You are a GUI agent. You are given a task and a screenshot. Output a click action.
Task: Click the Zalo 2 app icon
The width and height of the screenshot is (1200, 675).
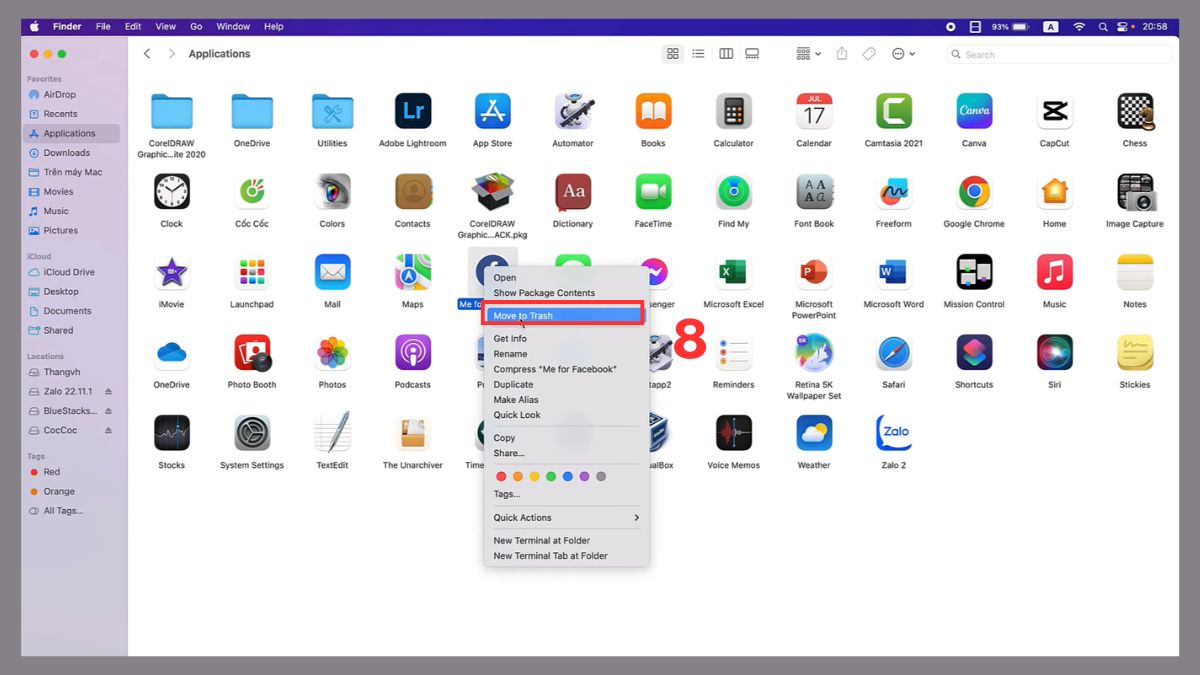(894, 432)
